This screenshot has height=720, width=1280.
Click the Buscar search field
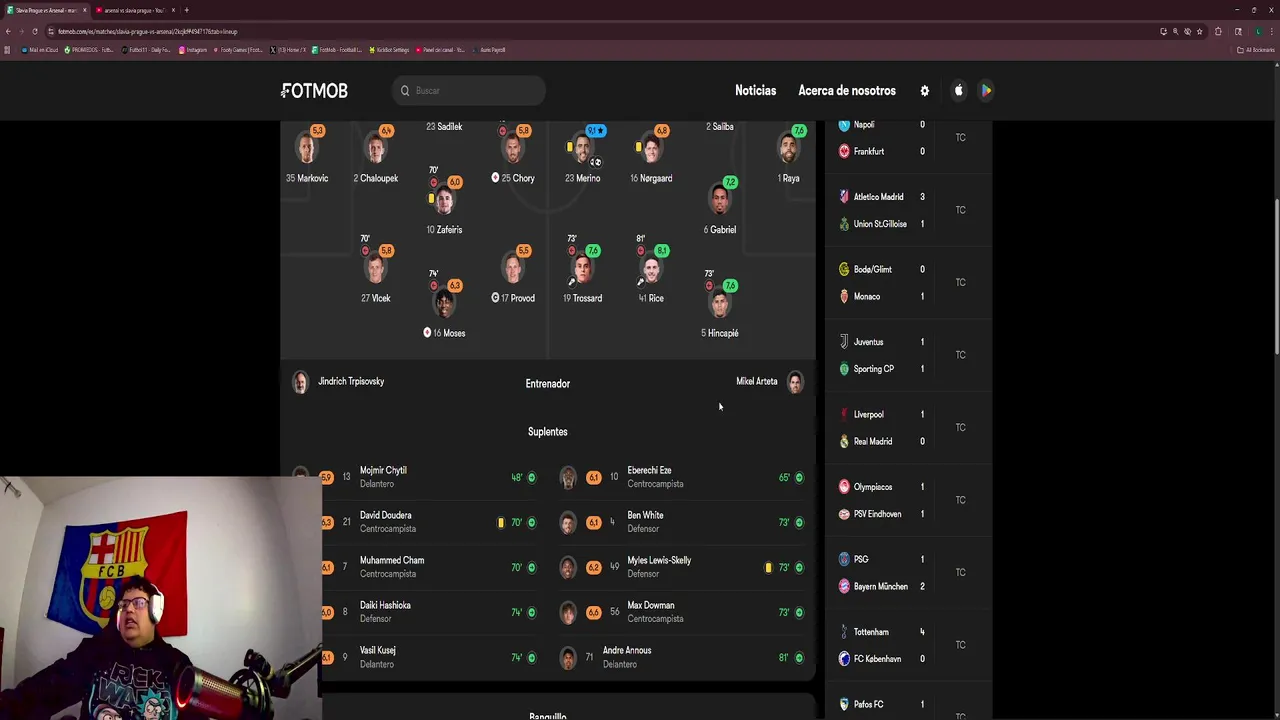[x=469, y=91]
